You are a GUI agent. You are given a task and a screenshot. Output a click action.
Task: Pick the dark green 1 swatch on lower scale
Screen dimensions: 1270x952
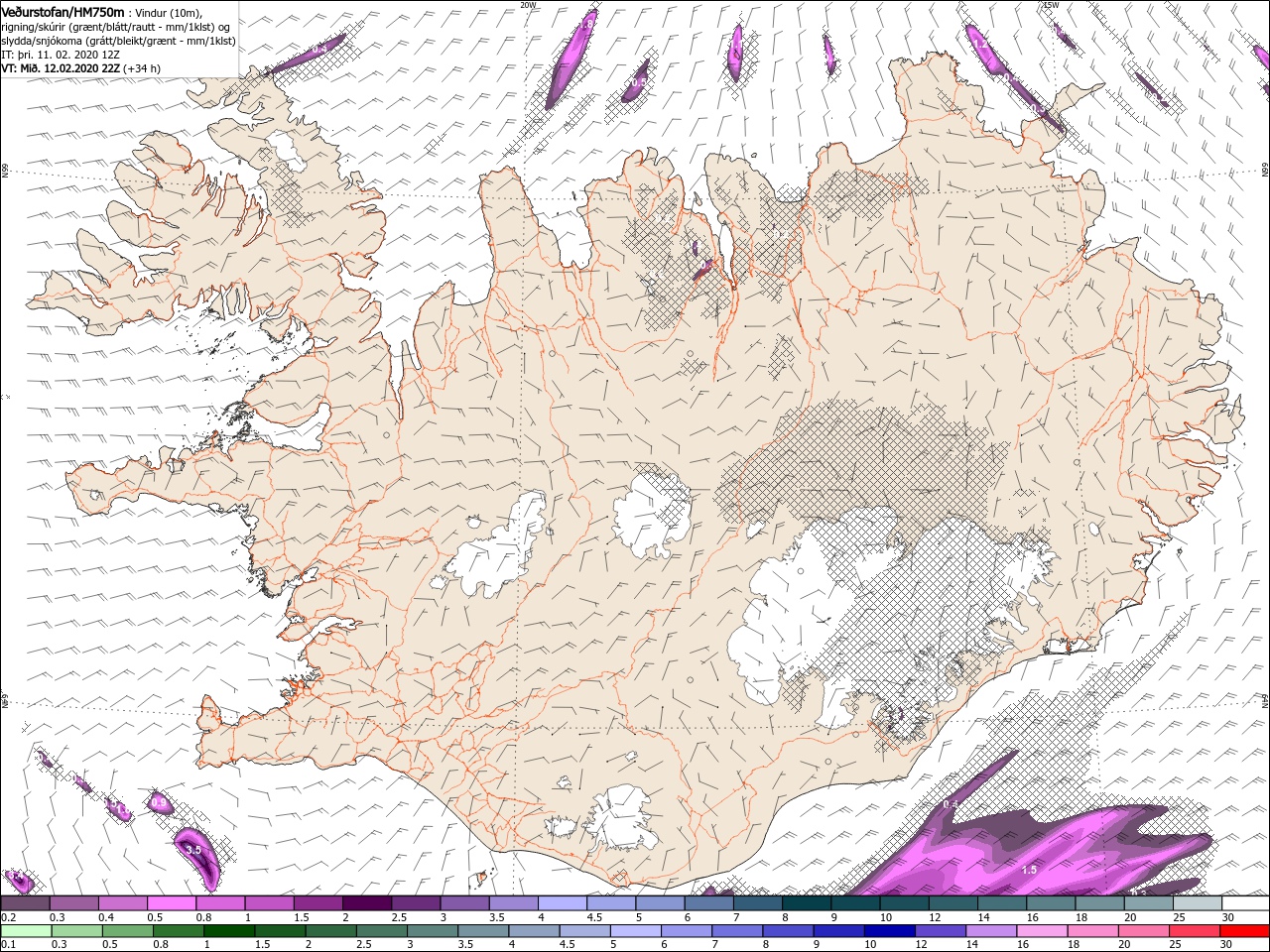[x=230, y=931]
